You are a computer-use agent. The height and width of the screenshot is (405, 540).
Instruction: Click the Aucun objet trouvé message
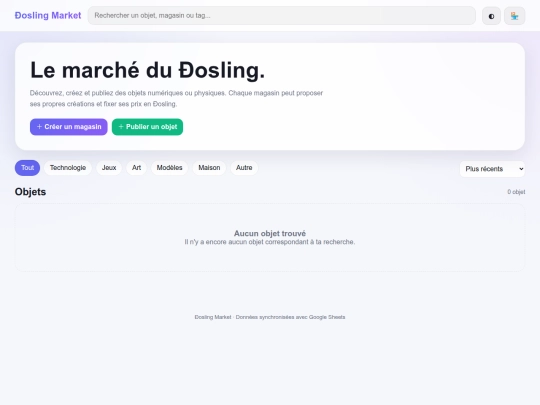tap(270, 233)
